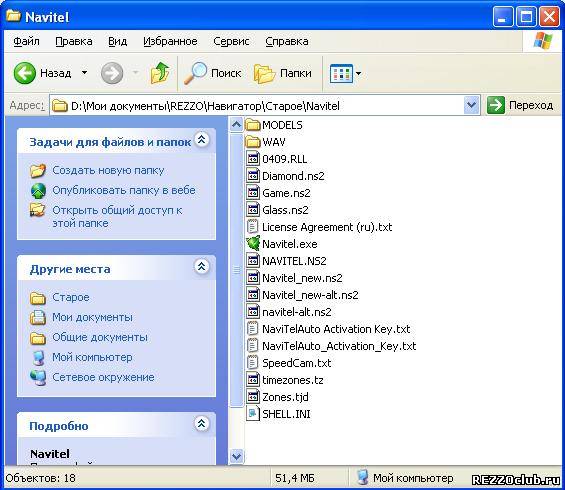
Task: Click the MODELS folder icon
Action: [253, 125]
